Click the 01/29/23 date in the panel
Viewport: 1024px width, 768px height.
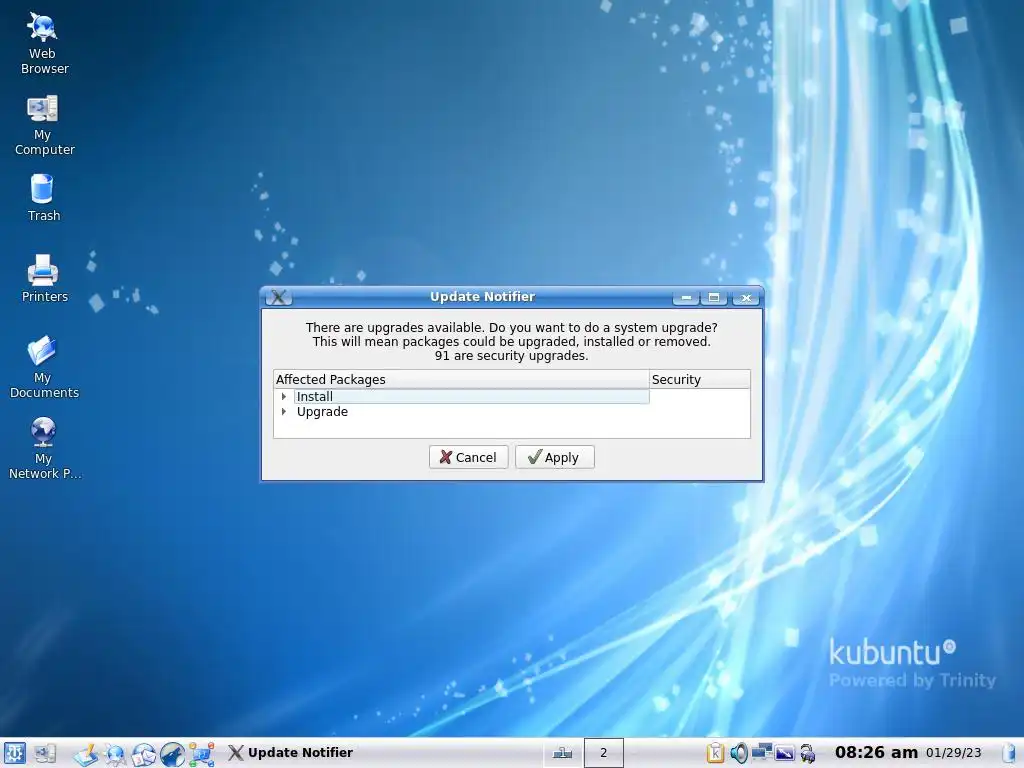(953, 753)
